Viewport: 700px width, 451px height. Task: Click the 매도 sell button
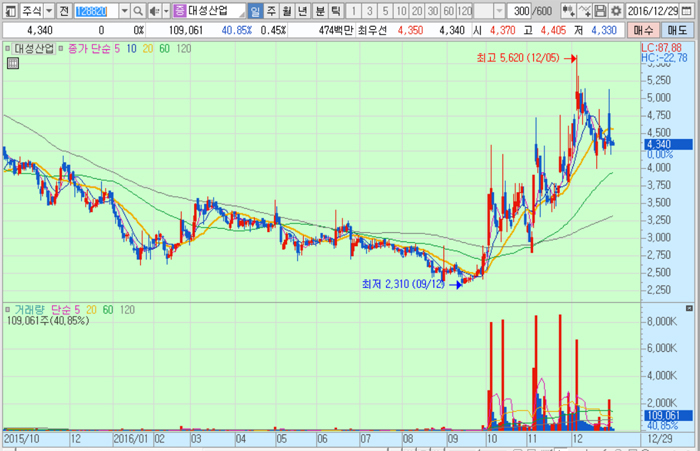point(678,30)
